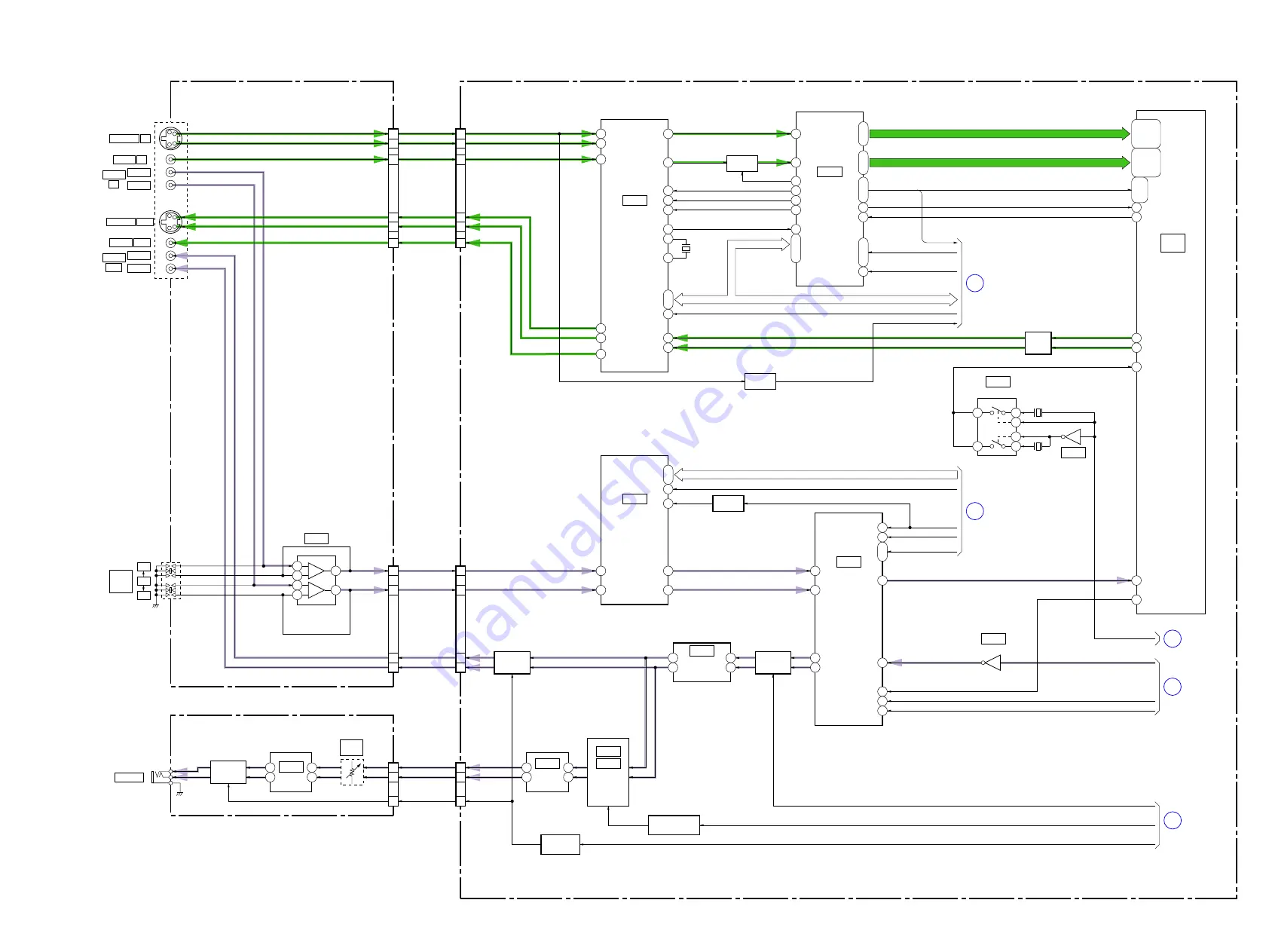This screenshot has width=1266, height=952.
Task: Select the lower thick green bus arrow
Action: [x=999, y=162]
